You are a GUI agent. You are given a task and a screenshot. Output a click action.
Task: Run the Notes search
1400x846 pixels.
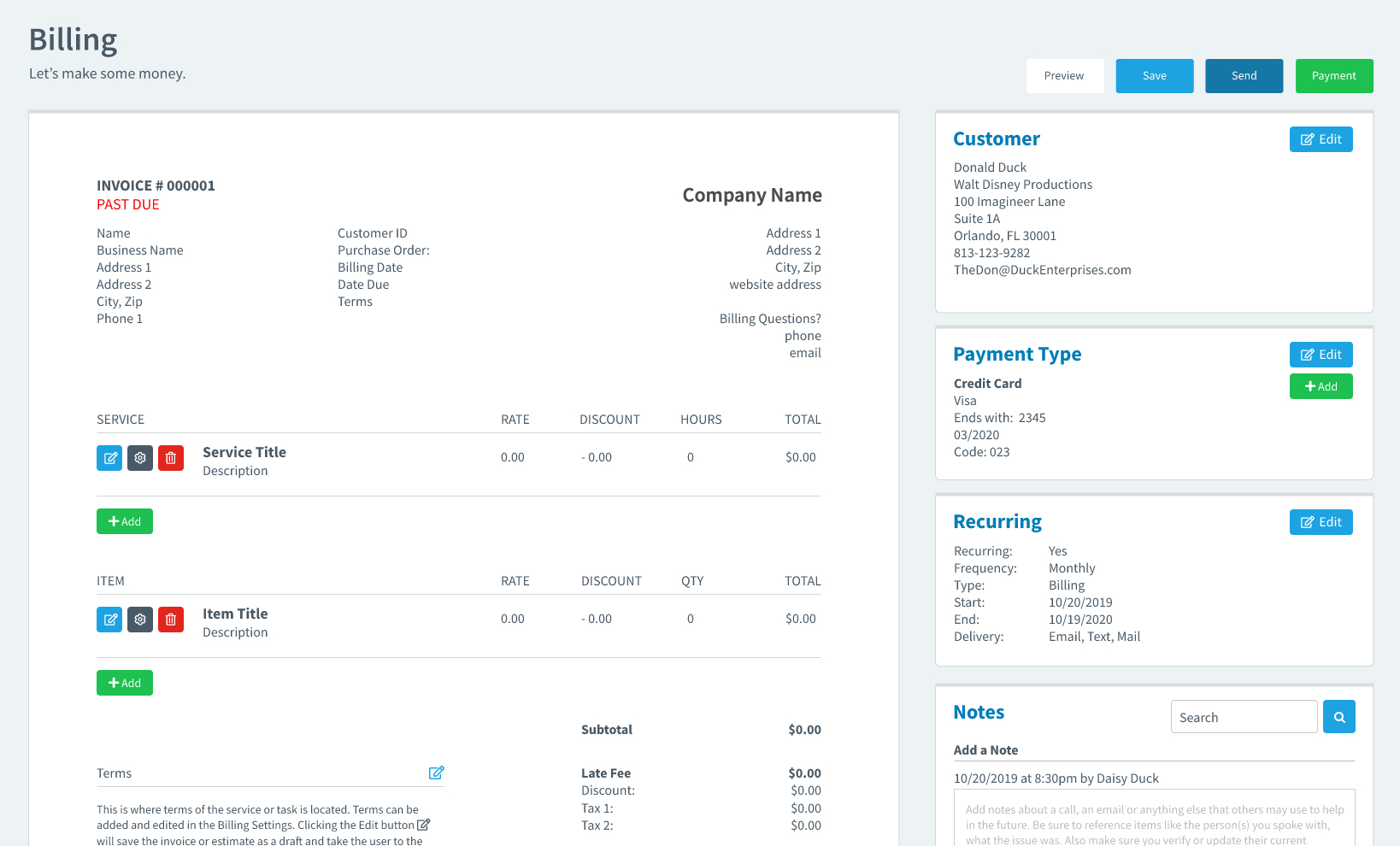pos(1338,716)
